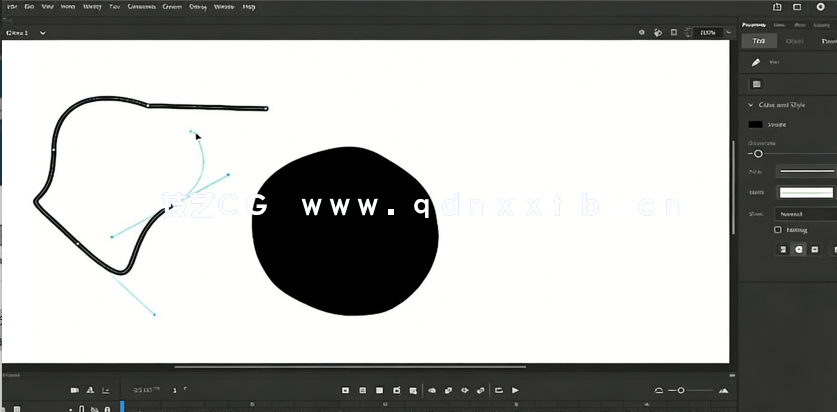Click the large mountain zoom-in timeline icon
Screen dimensions: 837x412
coord(724,391)
